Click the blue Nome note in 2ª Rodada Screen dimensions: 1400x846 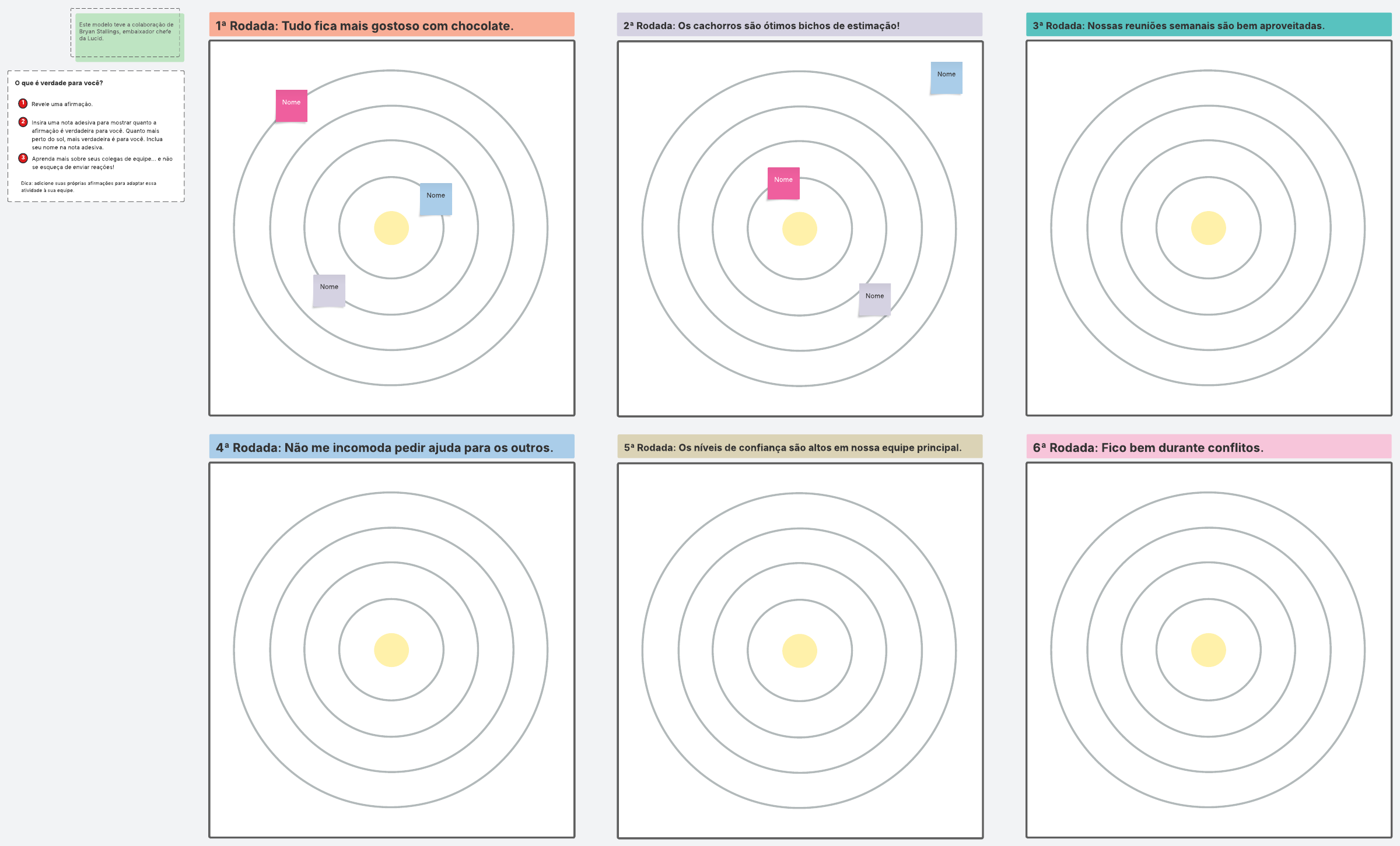(946, 78)
